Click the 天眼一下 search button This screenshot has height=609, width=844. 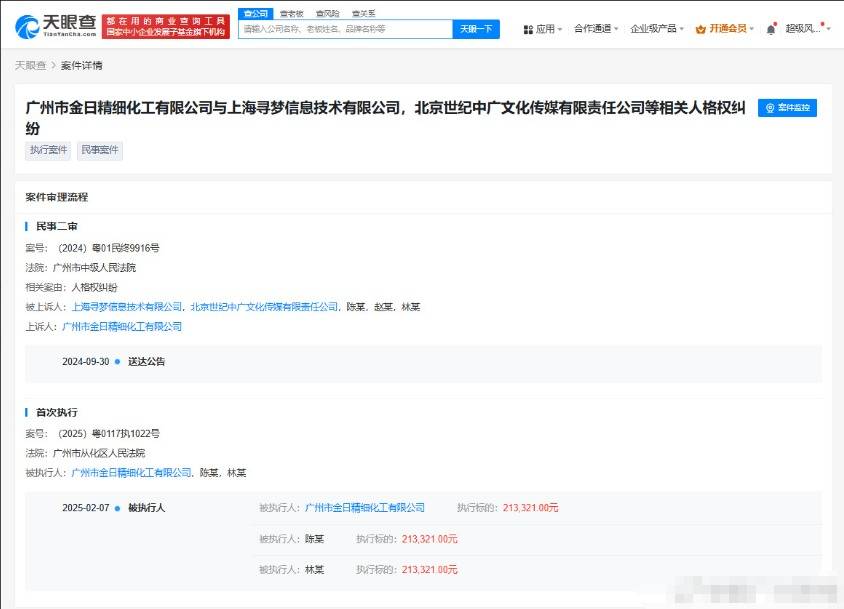[476, 29]
